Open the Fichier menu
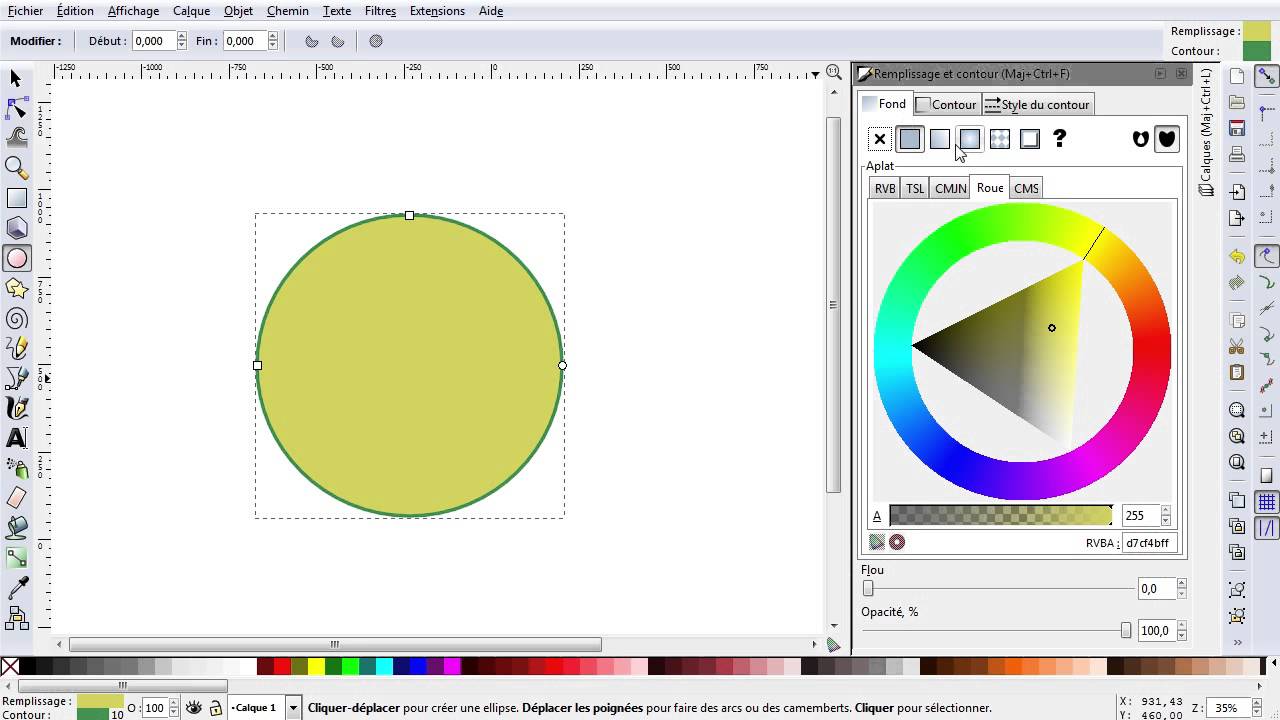1280x720 pixels. point(25,11)
